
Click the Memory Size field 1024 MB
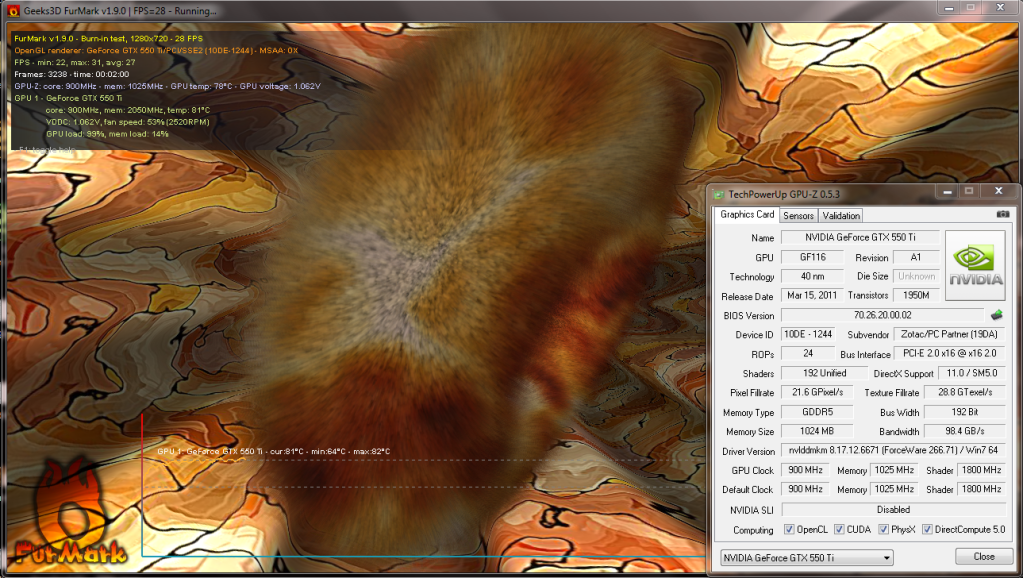coord(817,431)
